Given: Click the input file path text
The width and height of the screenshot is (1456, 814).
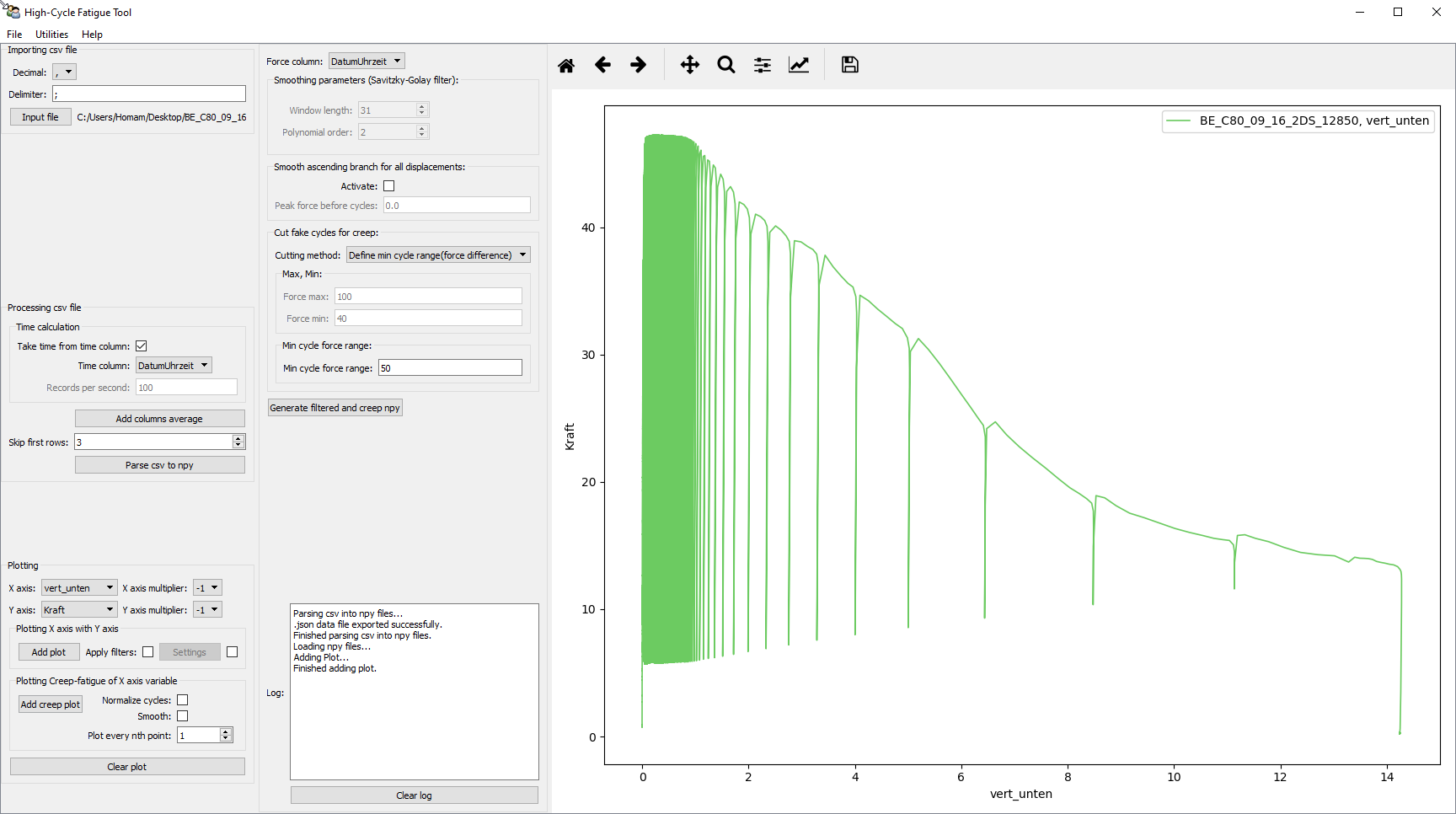Looking at the screenshot, I should 162,117.
